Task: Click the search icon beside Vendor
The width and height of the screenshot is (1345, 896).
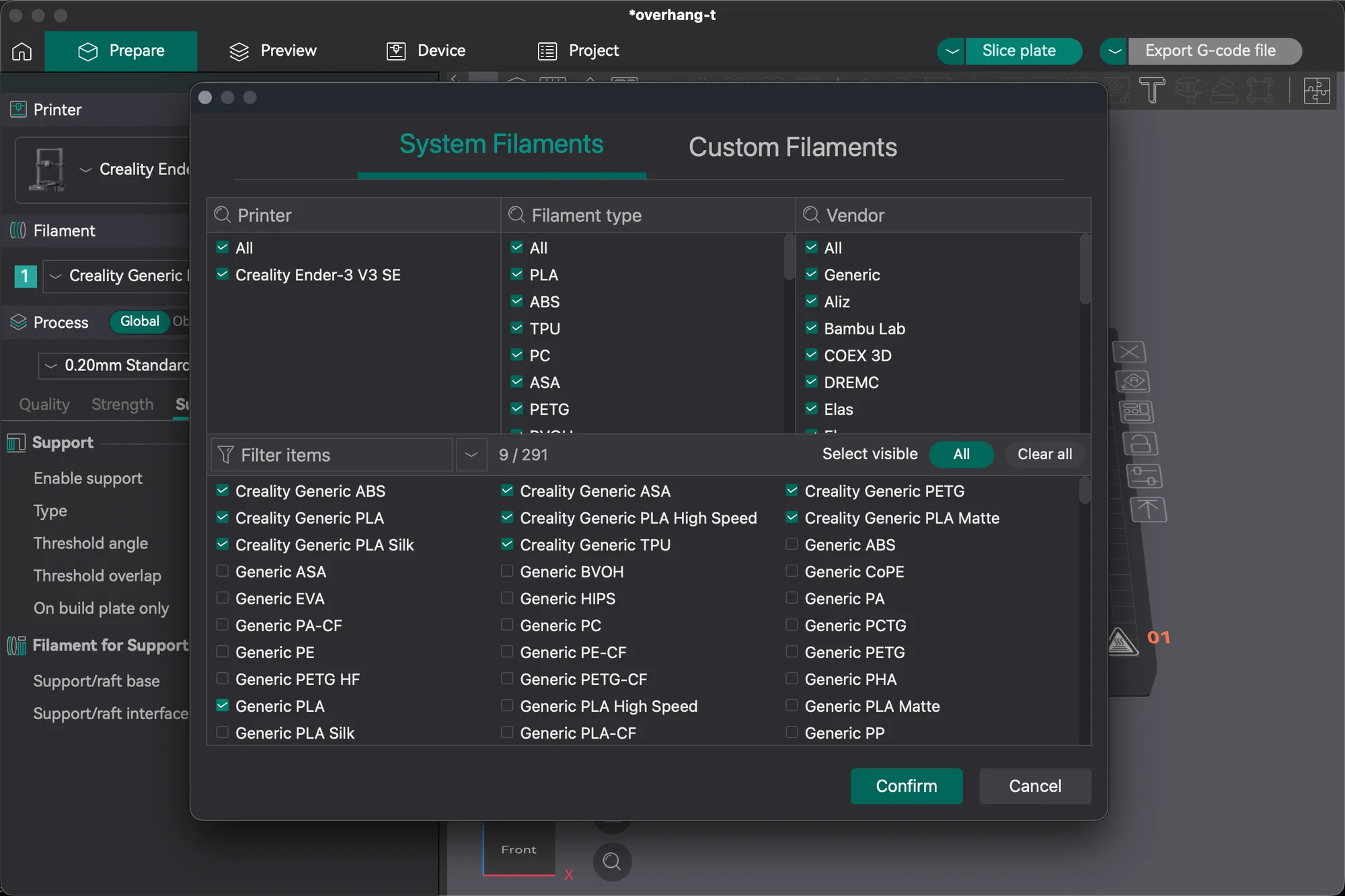Action: click(811, 215)
